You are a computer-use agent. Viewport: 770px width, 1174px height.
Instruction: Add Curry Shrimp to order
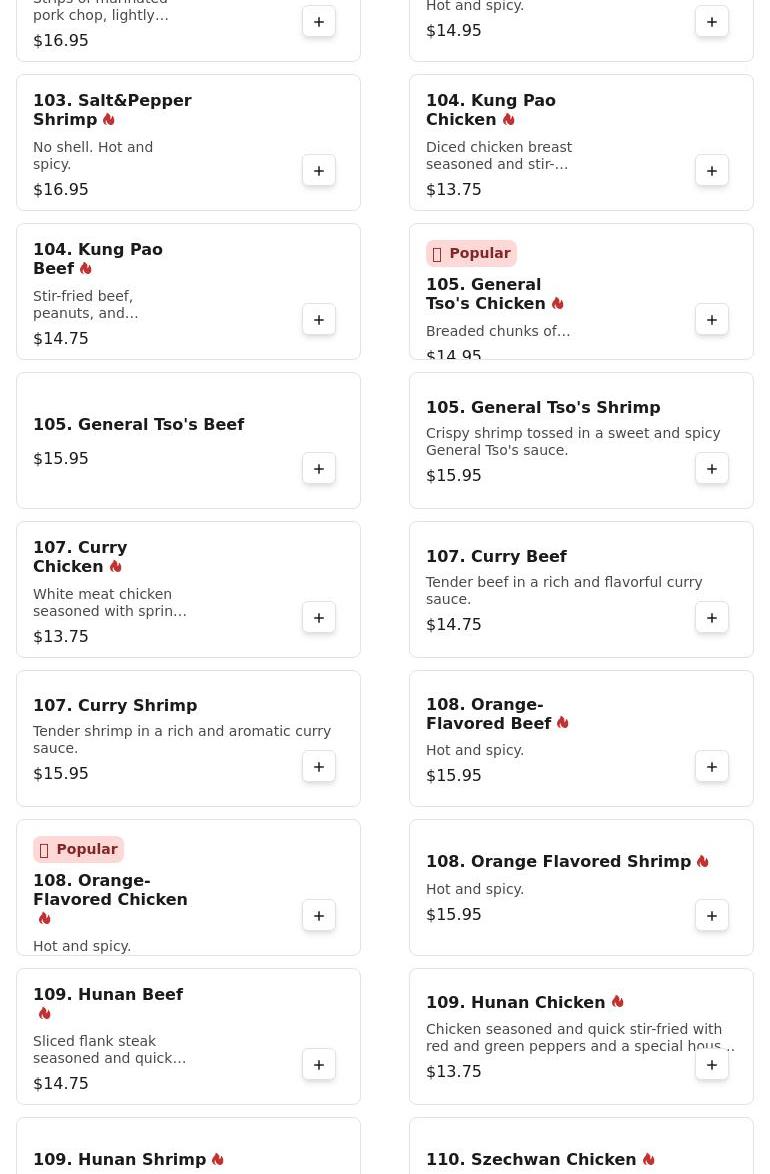click(319, 767)
